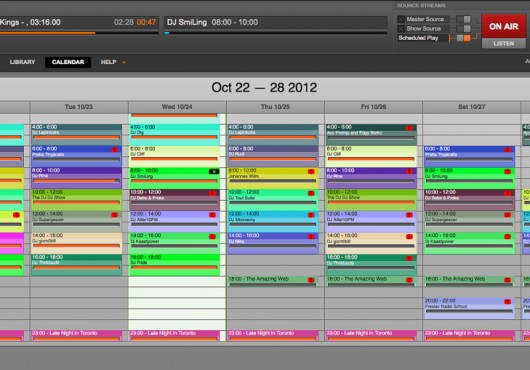
Task: Toggle the Scheduled Play switch
Action: pyautogui.click(x=463, y=38)
